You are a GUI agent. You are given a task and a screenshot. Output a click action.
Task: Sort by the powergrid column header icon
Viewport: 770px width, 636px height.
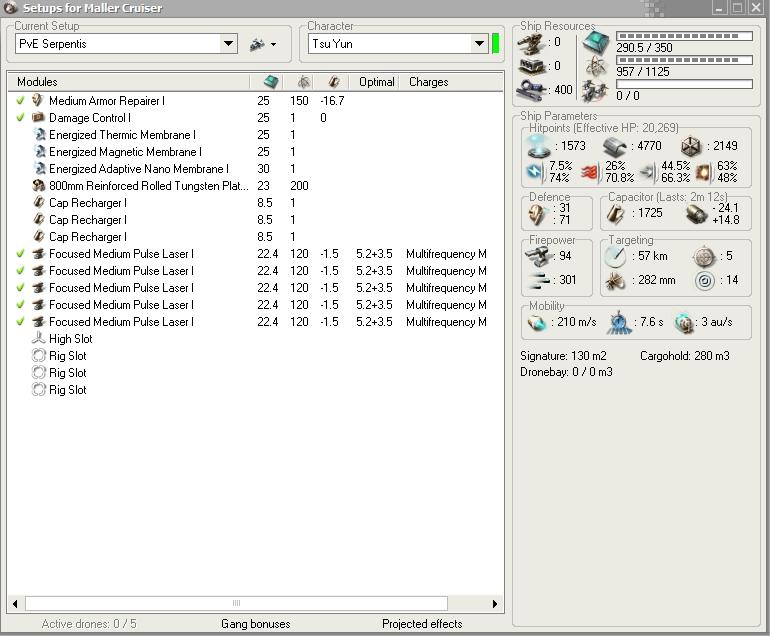pos(303,82)
